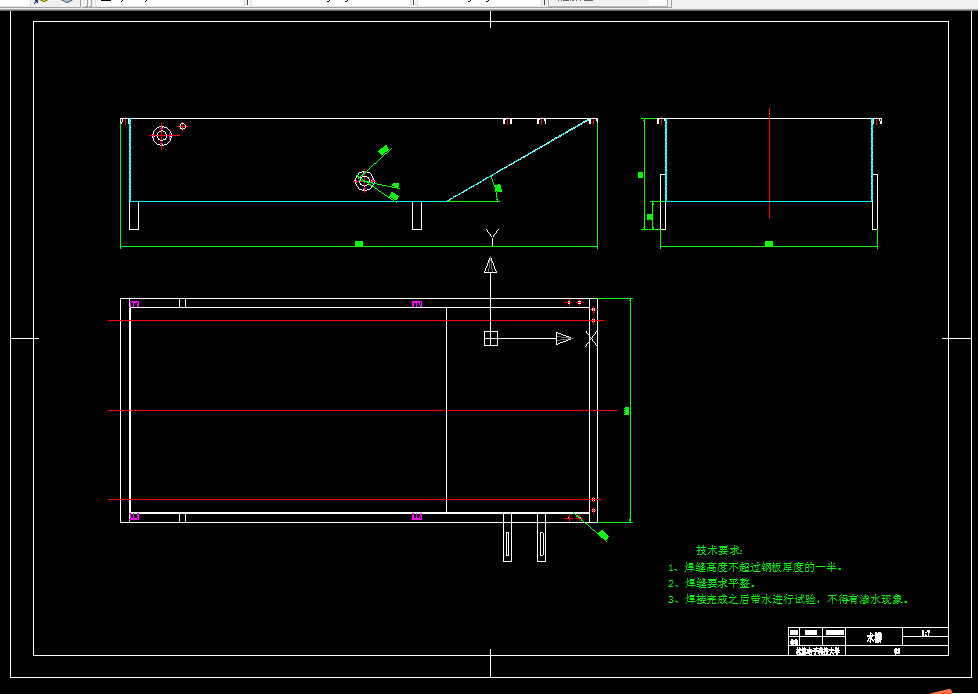This screenshot has width=978, height=694.
Task: Select the partition line inside the top view
Action: [x=447, y=410]
